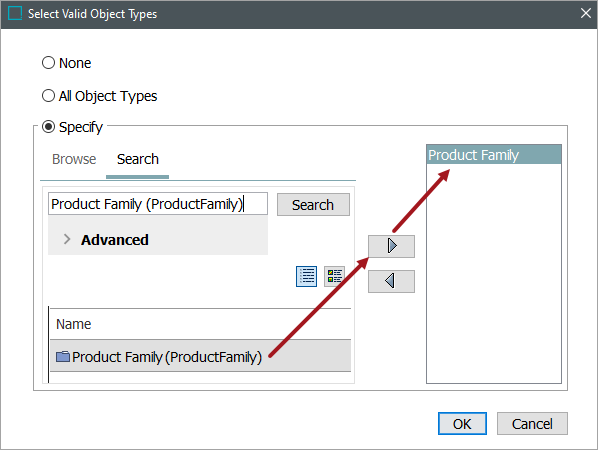Open the Search tab
Screen dimensions: 598x450
click(138, 159)
